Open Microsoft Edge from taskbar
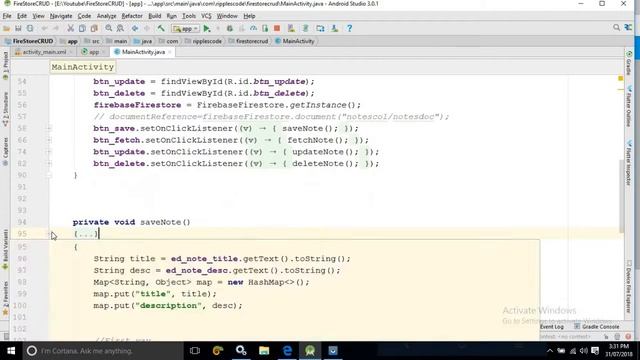Viewport: 640px width, 360px height. coord(287,351)
